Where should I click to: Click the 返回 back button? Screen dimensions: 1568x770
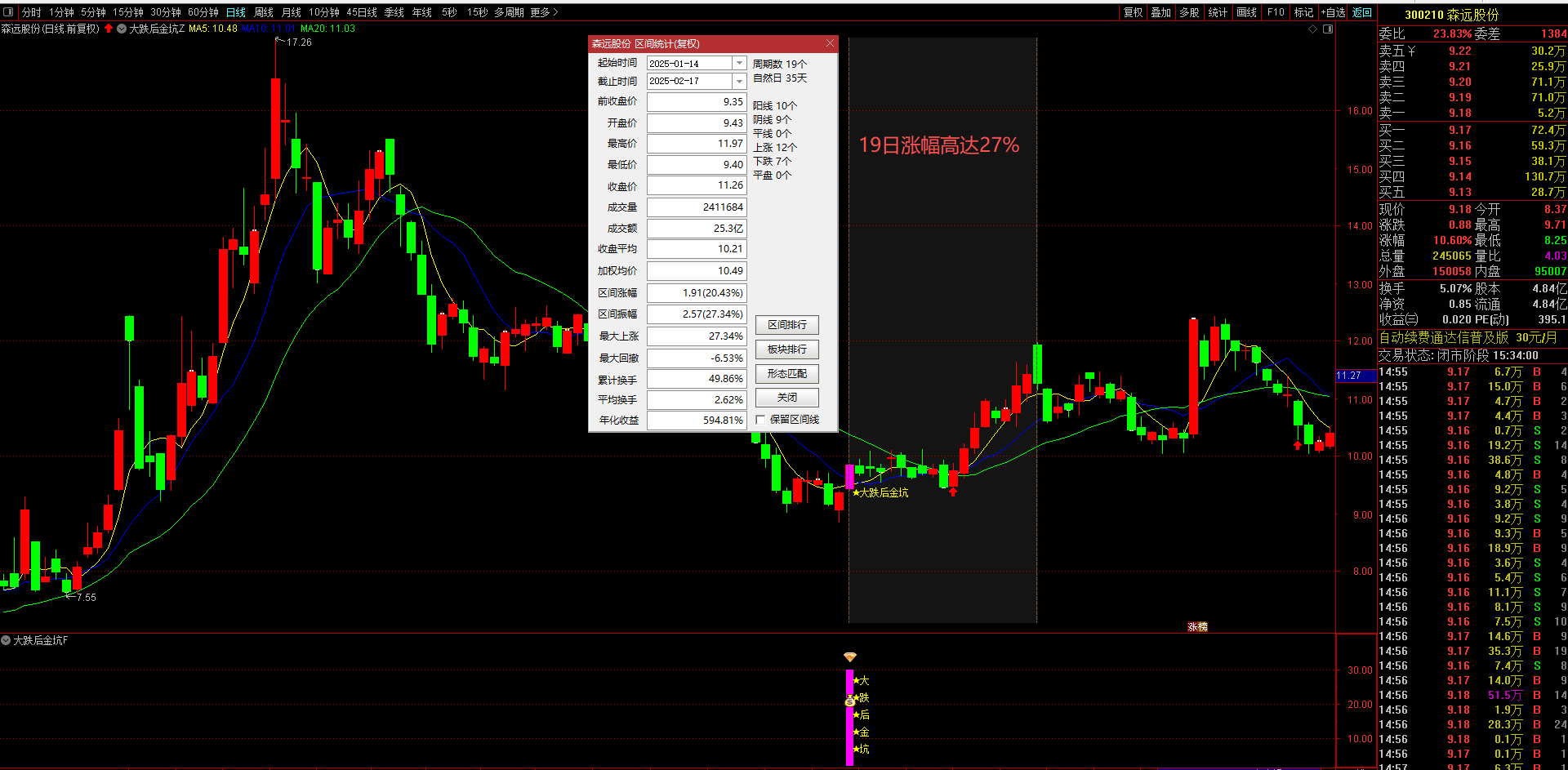click(x=1362, y=12)
